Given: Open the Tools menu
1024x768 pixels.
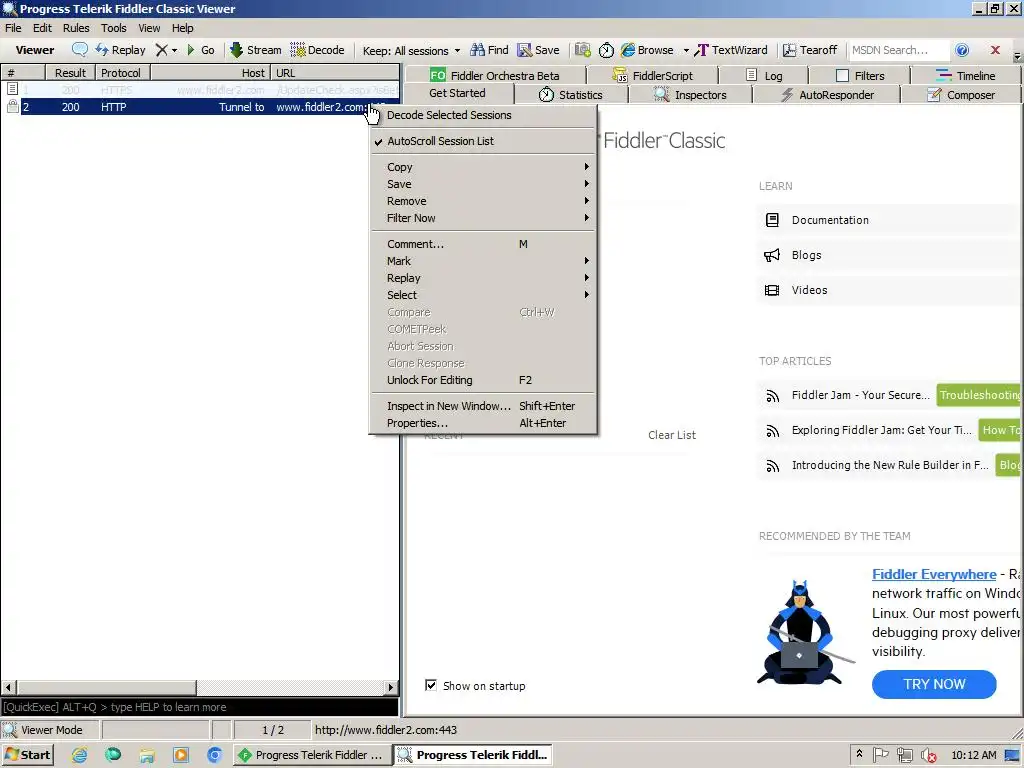Looking at the screenshot, I should pyautogui.click(x=114, y=28).
